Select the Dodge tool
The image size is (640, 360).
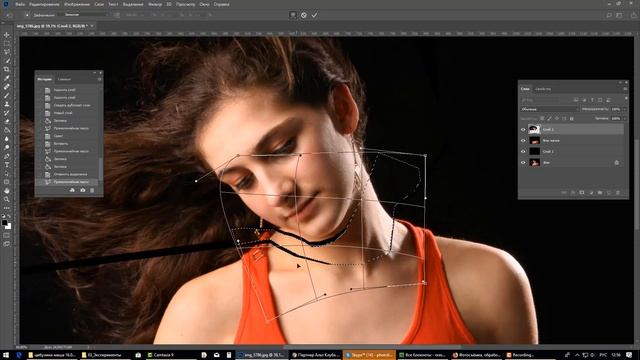tap(7, 147)
